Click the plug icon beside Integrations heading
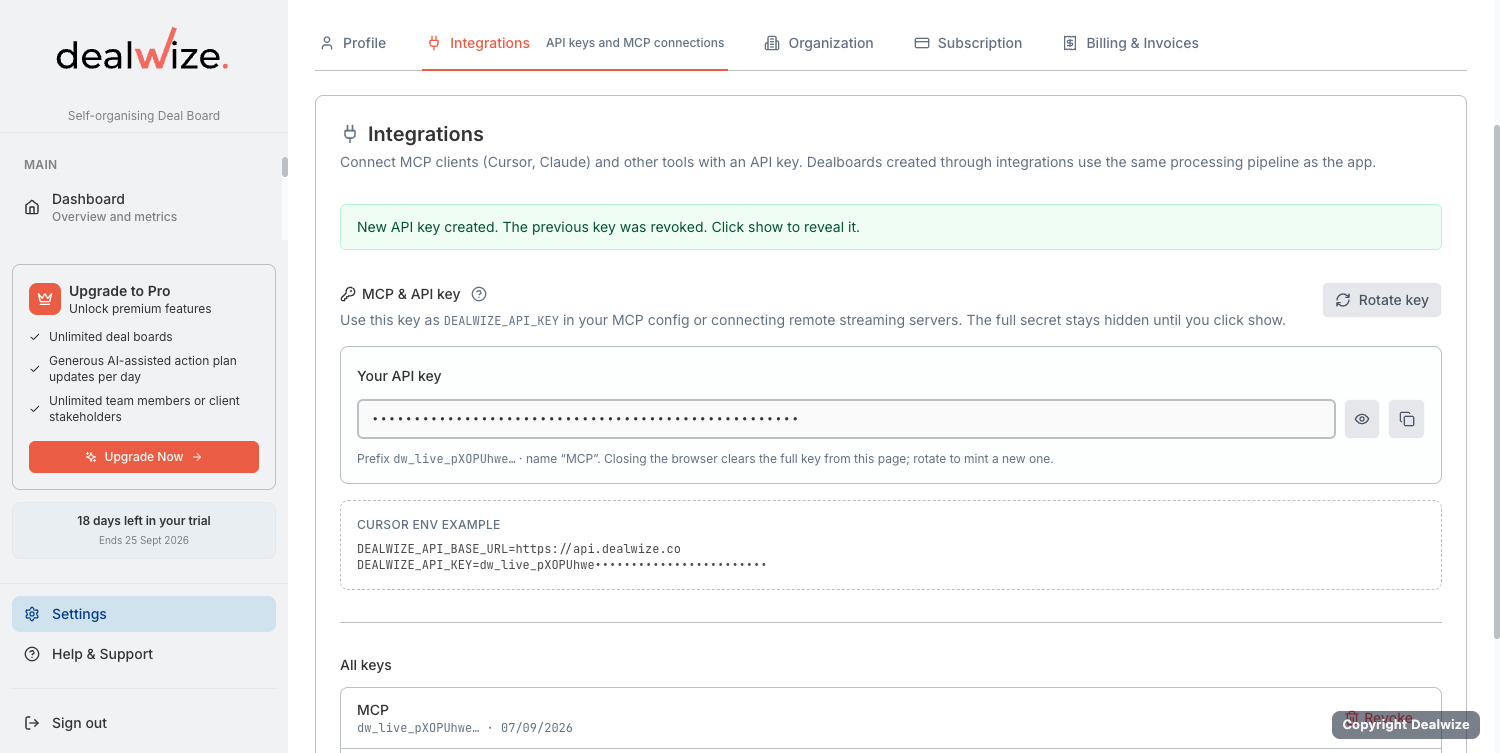The image size is (1500, 753). coord(349,134)
